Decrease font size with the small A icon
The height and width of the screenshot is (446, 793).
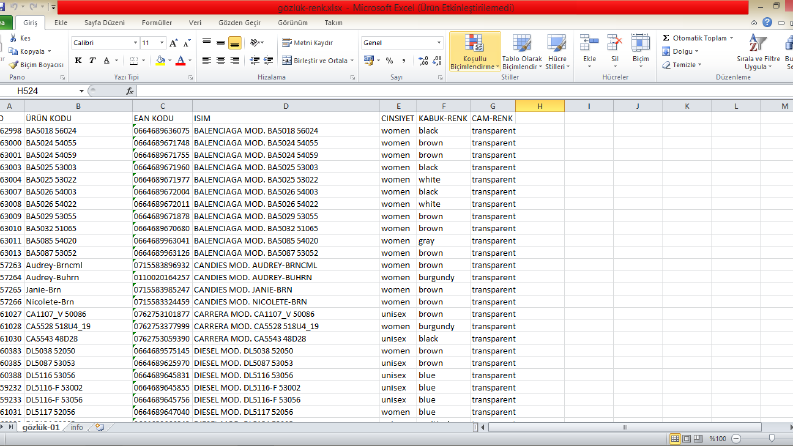point(187,43)
